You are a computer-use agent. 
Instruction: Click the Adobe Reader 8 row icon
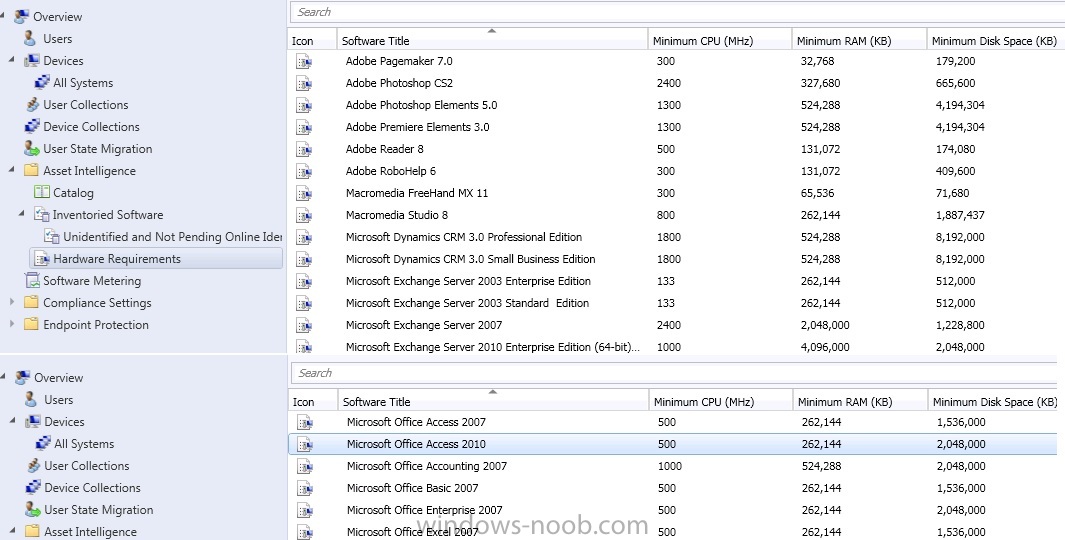click(x=304, y=149)
